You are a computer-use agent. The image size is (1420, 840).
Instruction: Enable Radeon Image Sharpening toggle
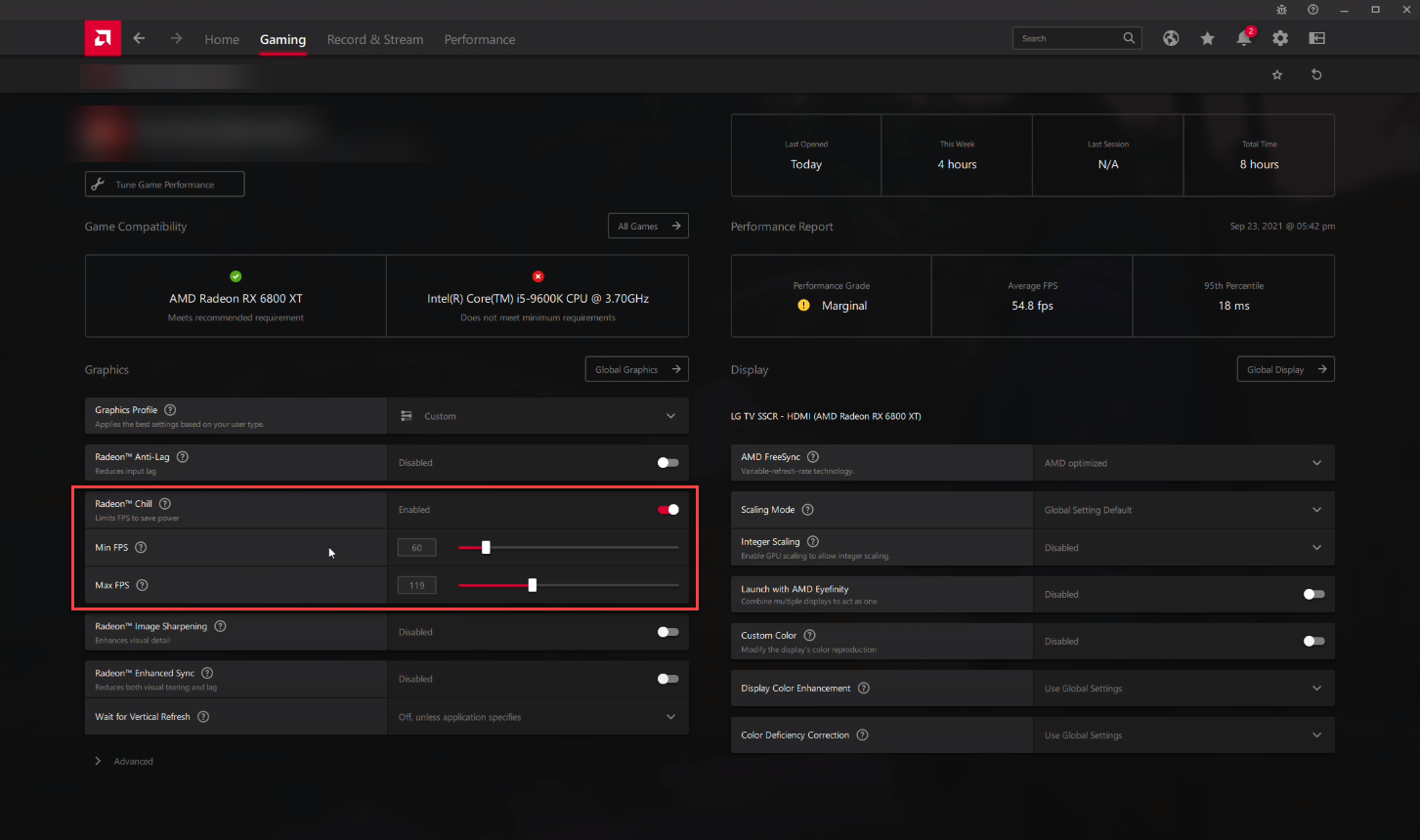click(x=668, y=632)
